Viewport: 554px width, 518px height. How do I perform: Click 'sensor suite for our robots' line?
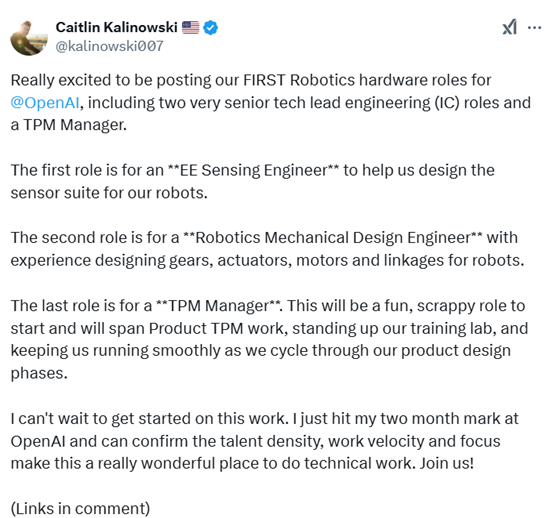pos(109,193)
